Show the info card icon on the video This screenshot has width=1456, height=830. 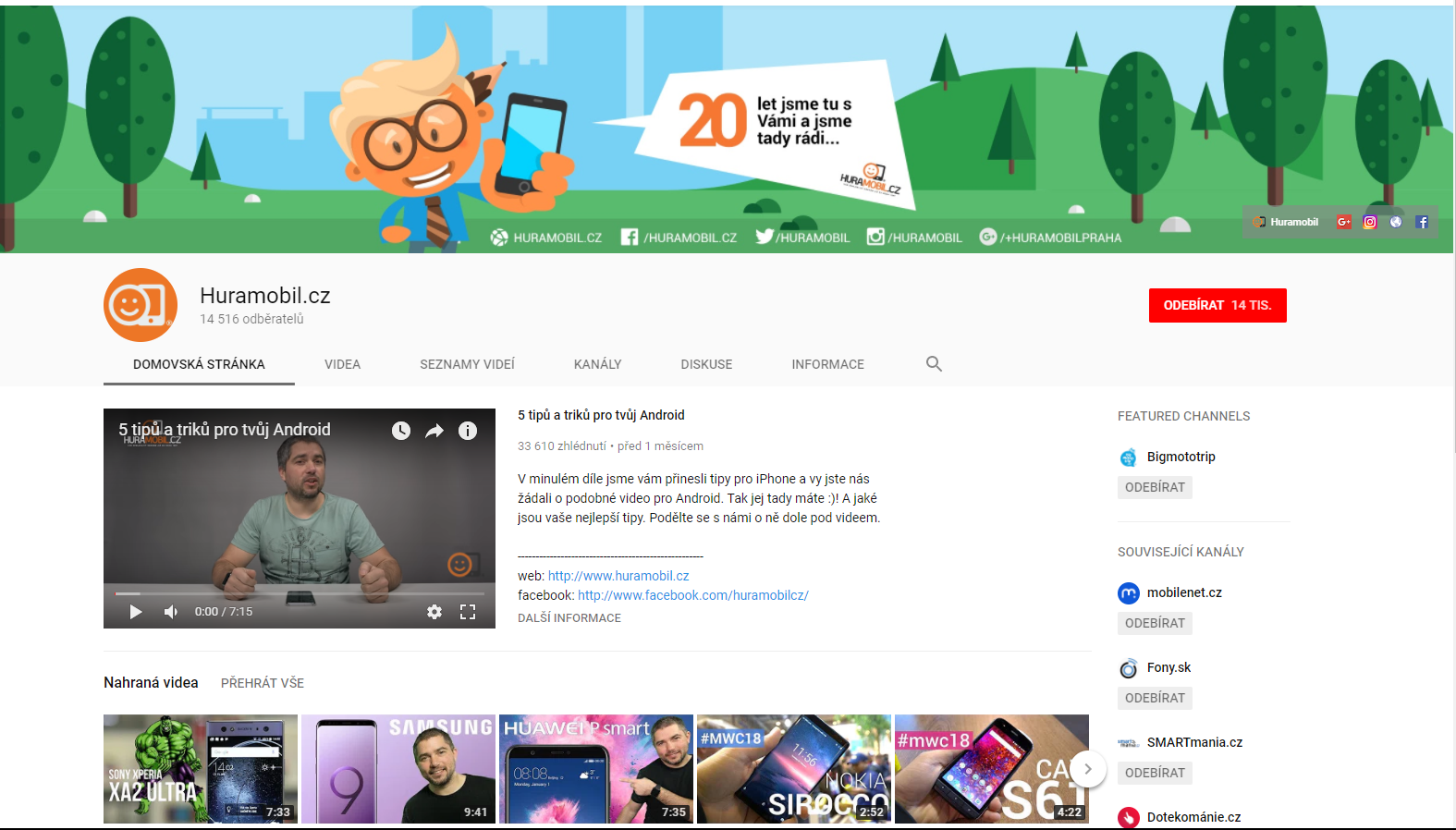[468, 431]
